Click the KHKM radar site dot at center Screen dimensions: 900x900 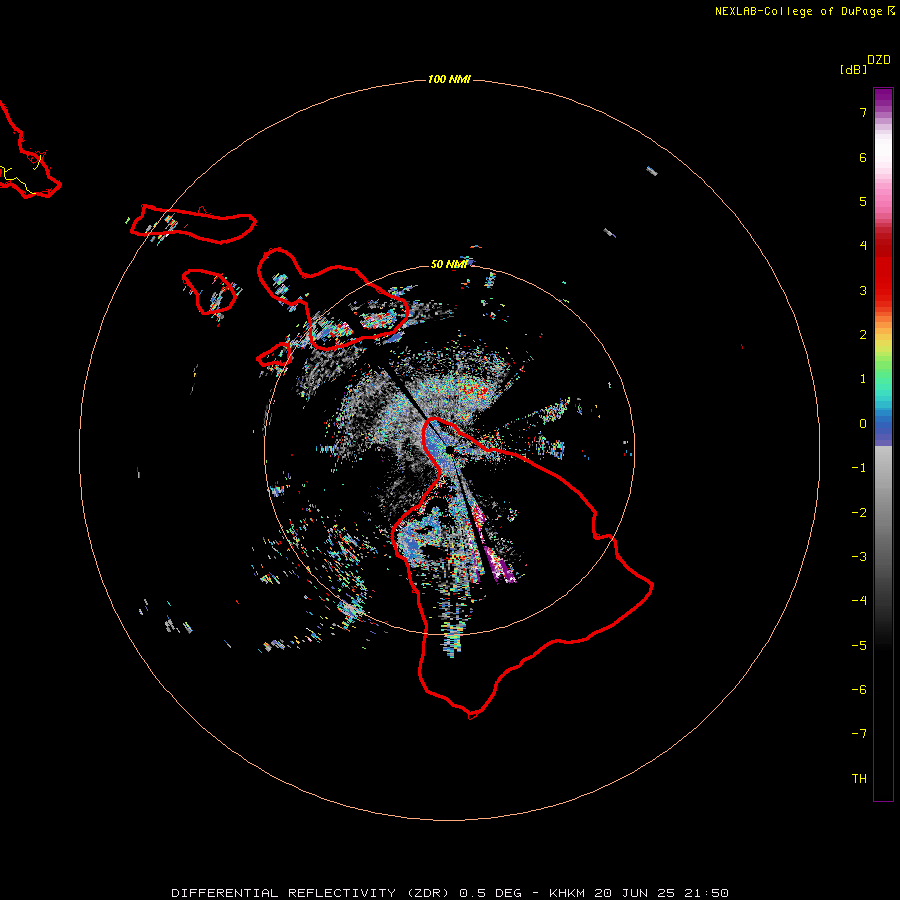pyautogui.click(x=449, y=449)
